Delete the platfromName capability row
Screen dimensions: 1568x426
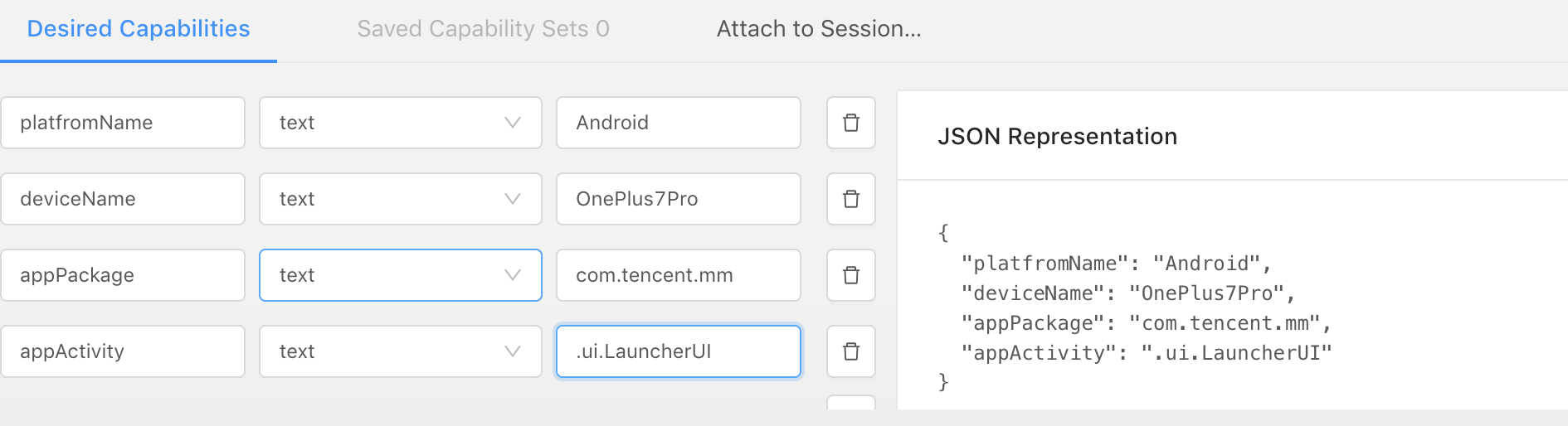(x=850, y=123)
